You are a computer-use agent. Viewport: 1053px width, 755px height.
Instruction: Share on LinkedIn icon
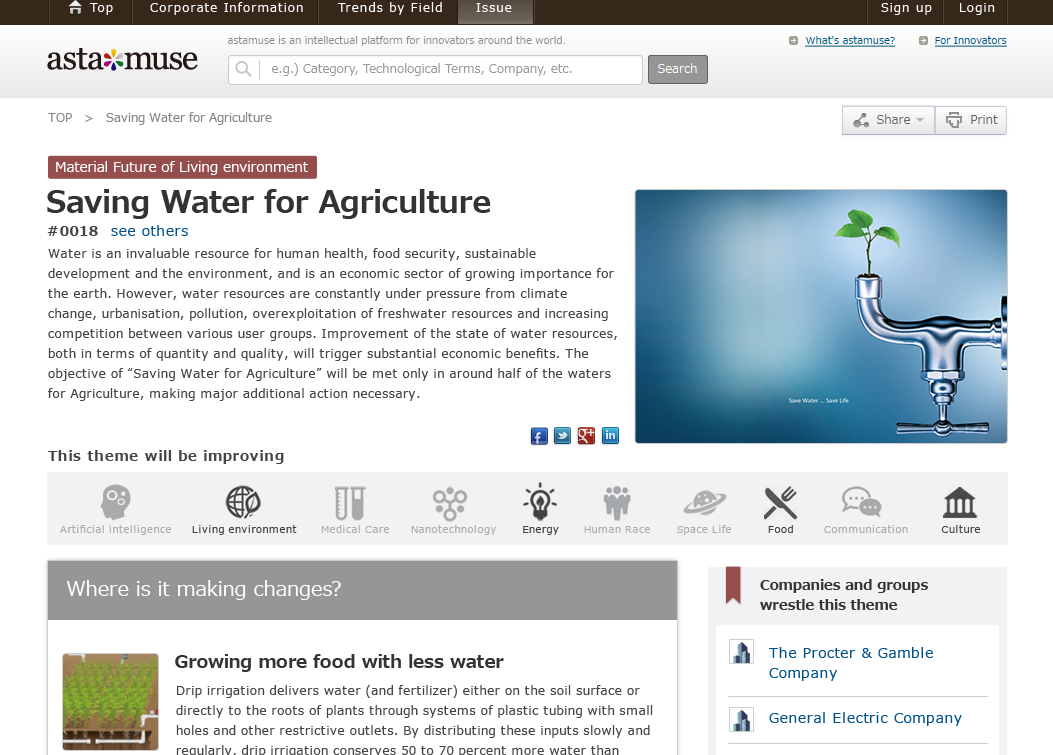(x=610, y=436)
